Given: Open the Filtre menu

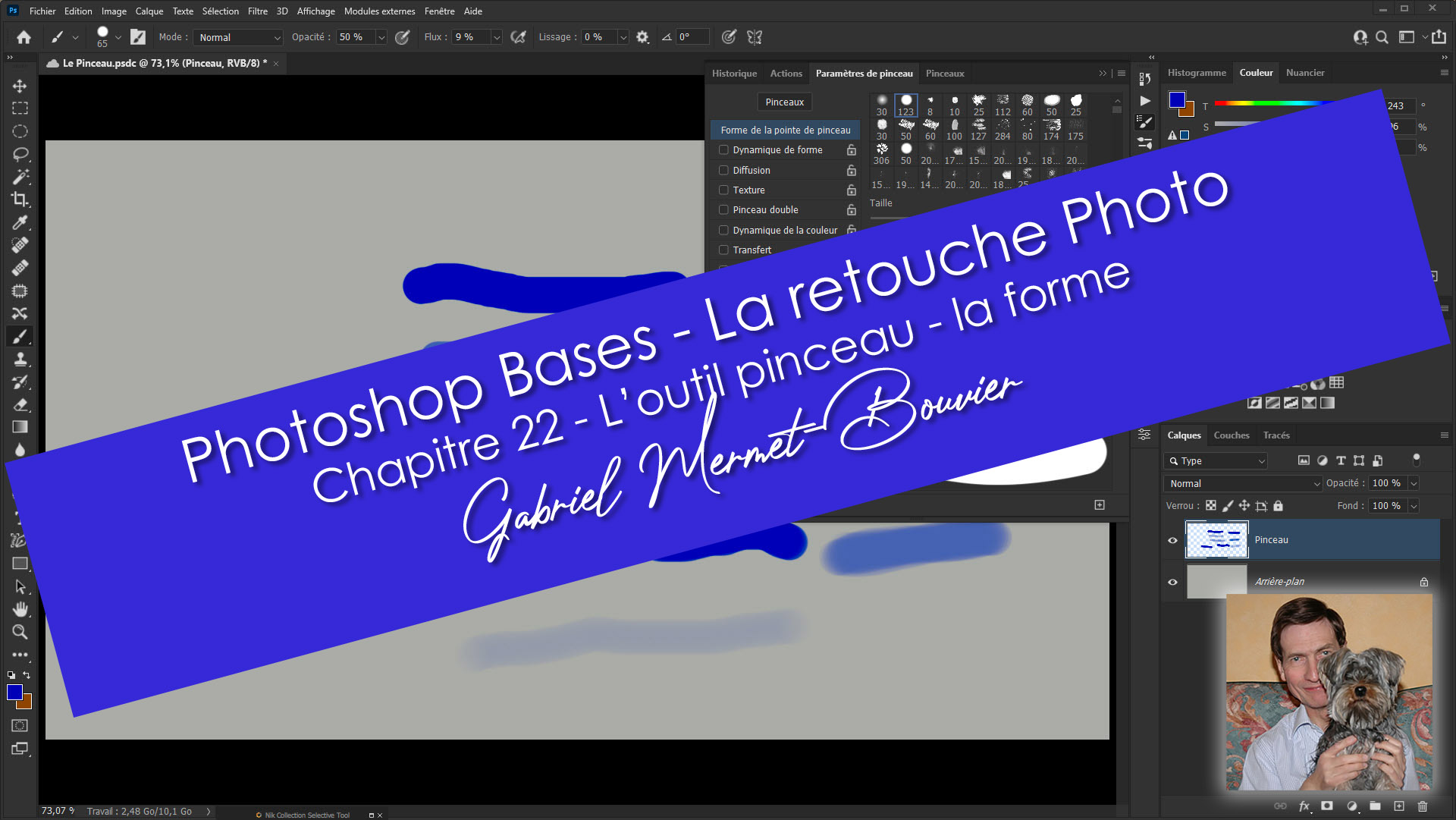Looking at the screenshot, I should (257, 11).
